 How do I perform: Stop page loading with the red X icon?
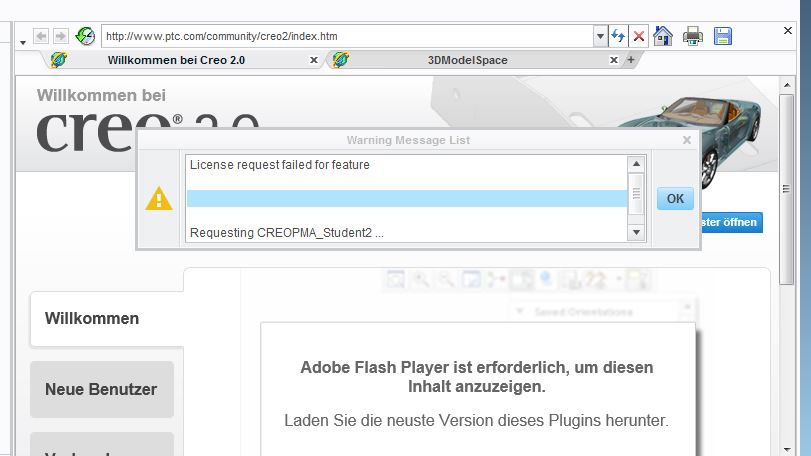point(639,36)
